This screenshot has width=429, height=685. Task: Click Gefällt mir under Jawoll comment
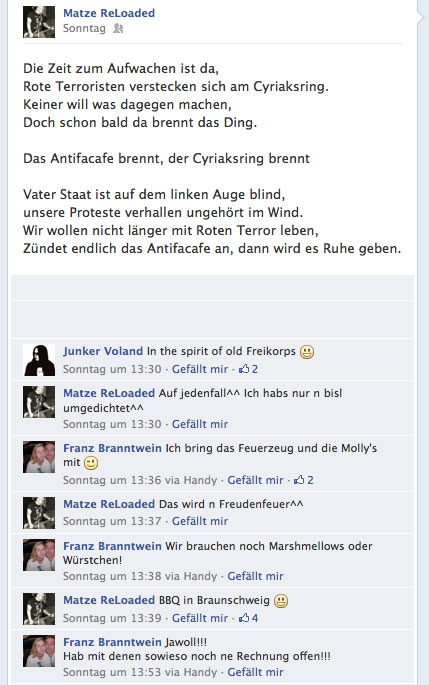255,672
